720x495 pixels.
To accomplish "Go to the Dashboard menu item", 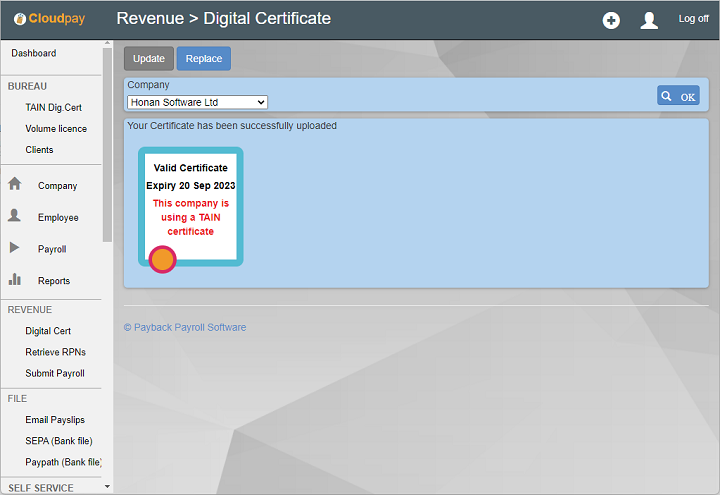I will [34, 53].
